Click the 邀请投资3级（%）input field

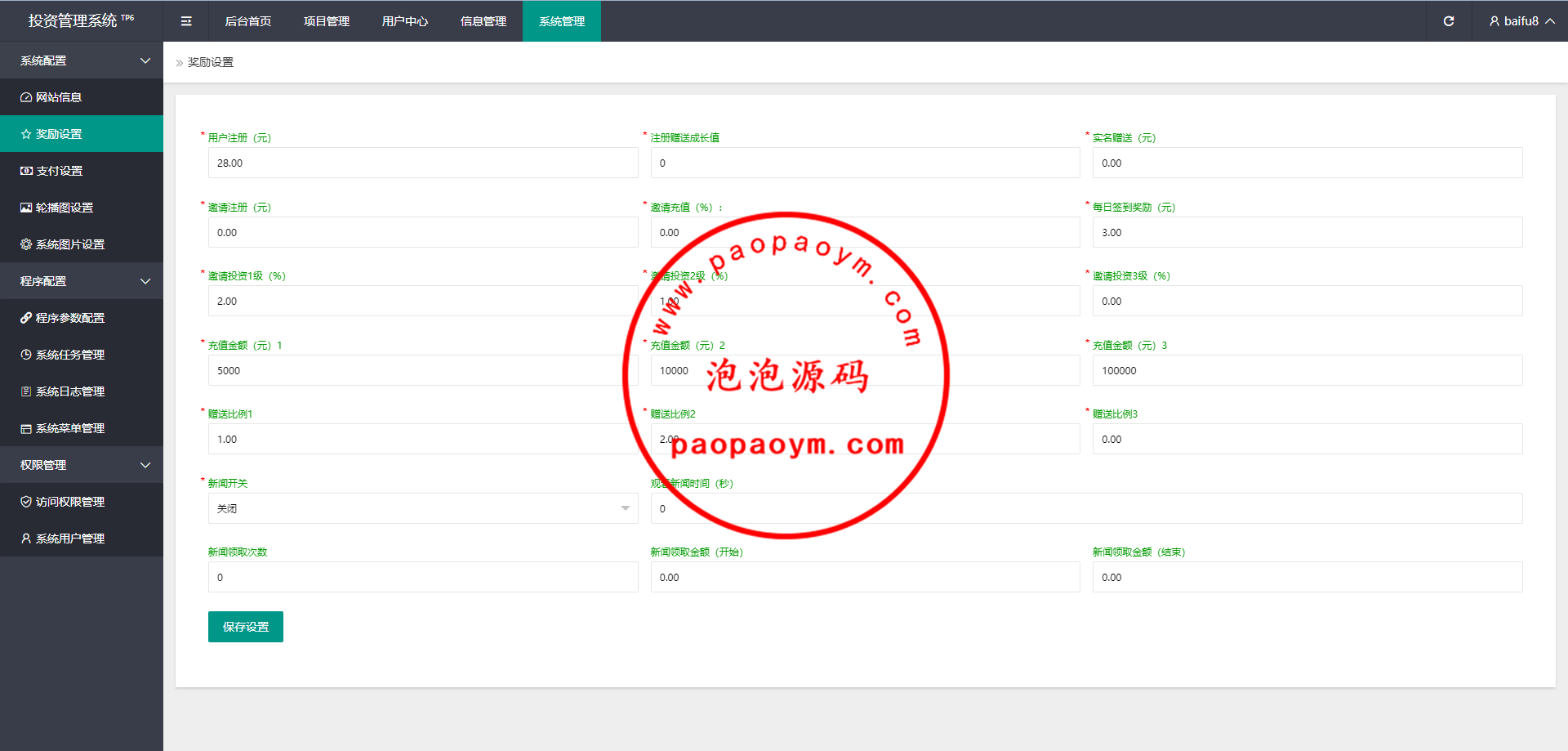tap(1307, 301)
